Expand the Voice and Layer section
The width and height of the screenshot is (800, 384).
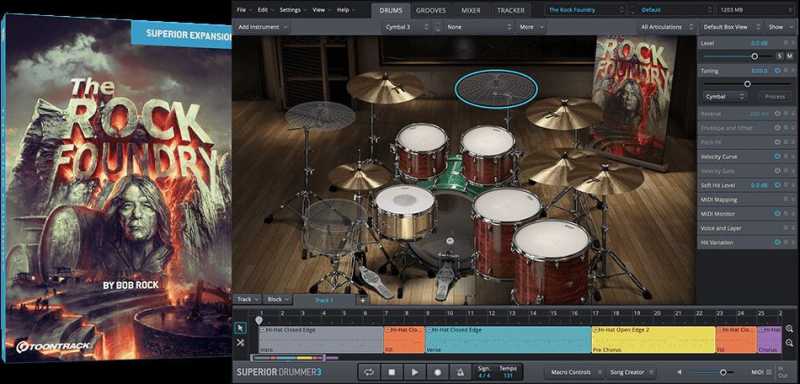(746, 228)
